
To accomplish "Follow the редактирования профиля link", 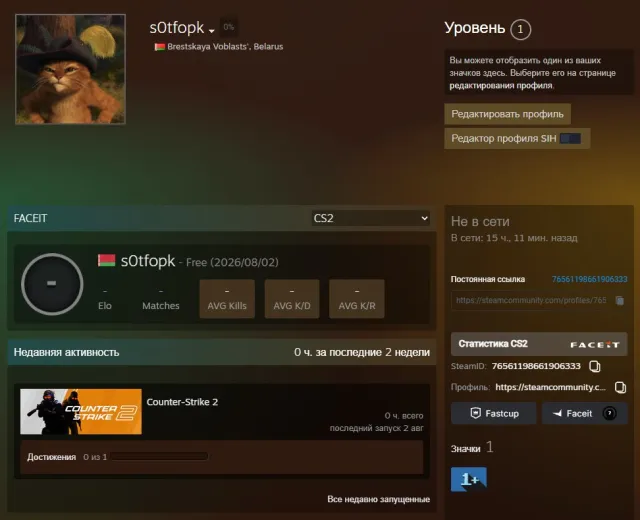I will coord(501,86).
